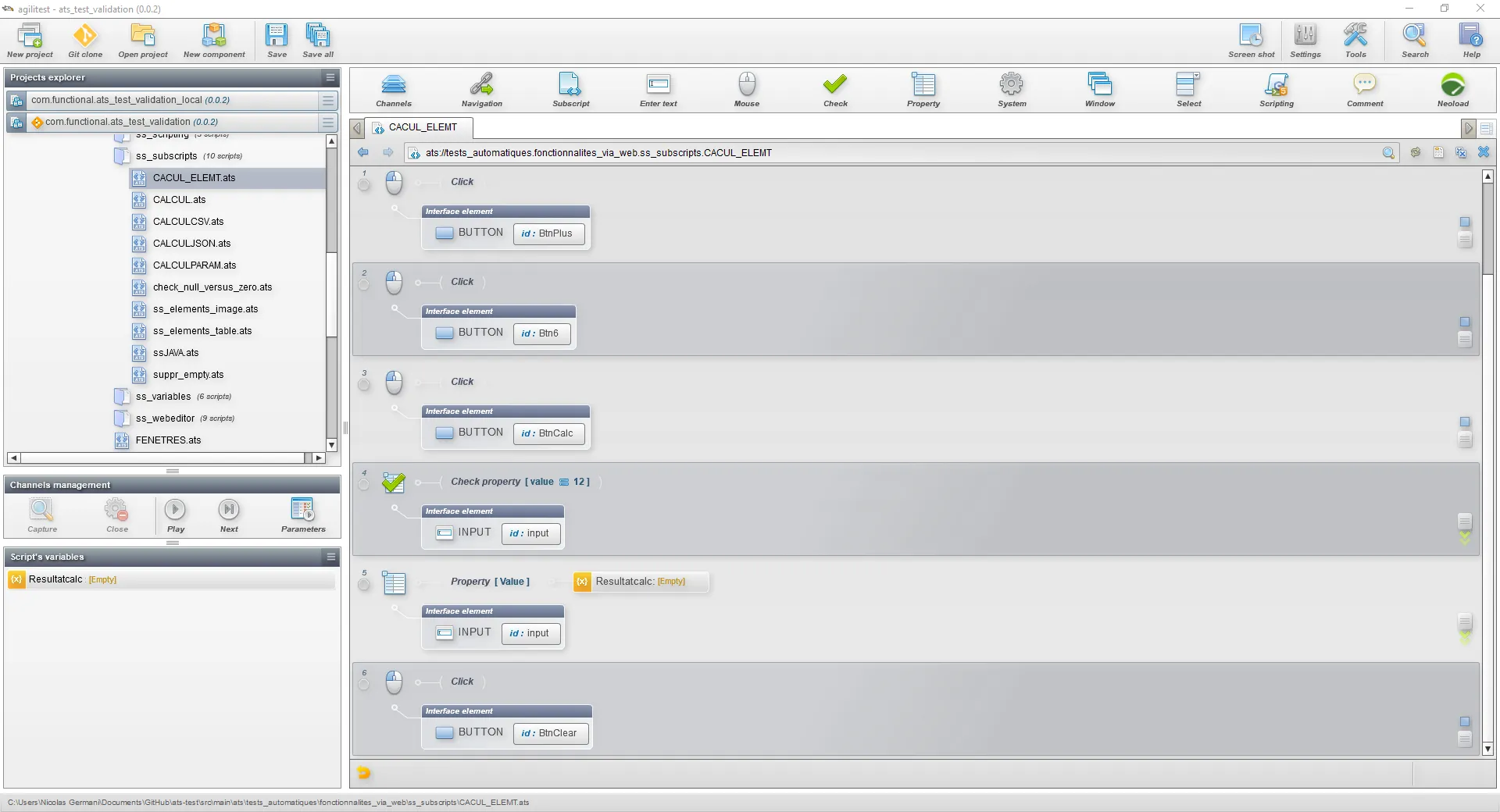This screenshot has width=1500, height=812.
Task: Open the Parameters icon
Action: point(303,515)
